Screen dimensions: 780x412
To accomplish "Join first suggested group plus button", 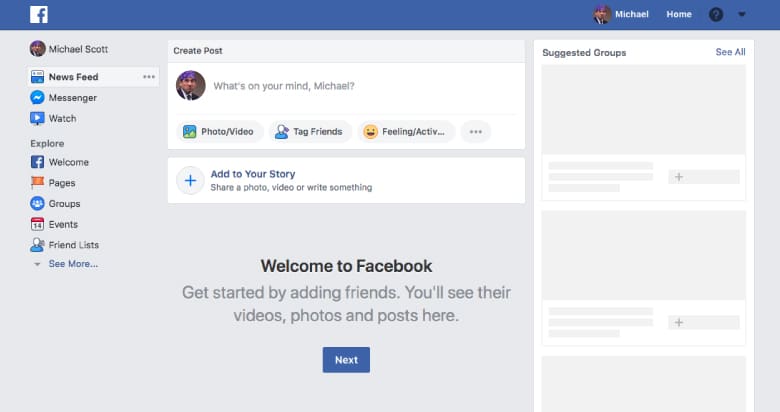I will [x=704, y=177].
